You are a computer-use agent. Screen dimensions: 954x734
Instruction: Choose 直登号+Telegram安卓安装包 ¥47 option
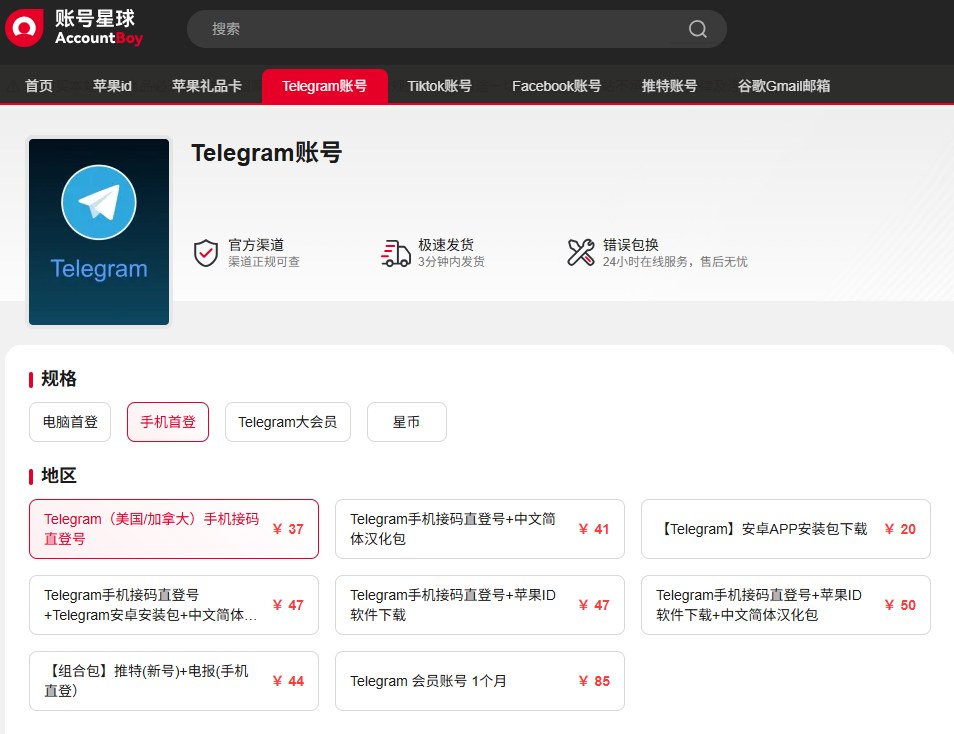click(x=174, y=605)
